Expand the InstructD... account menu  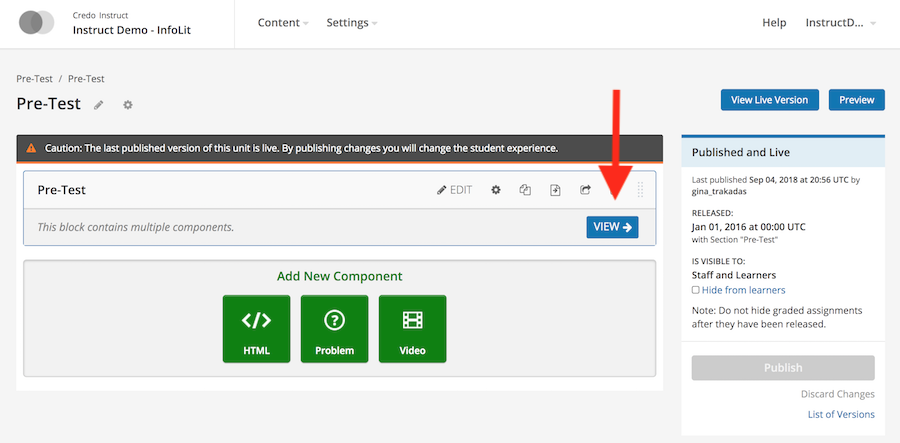[841, 23]
